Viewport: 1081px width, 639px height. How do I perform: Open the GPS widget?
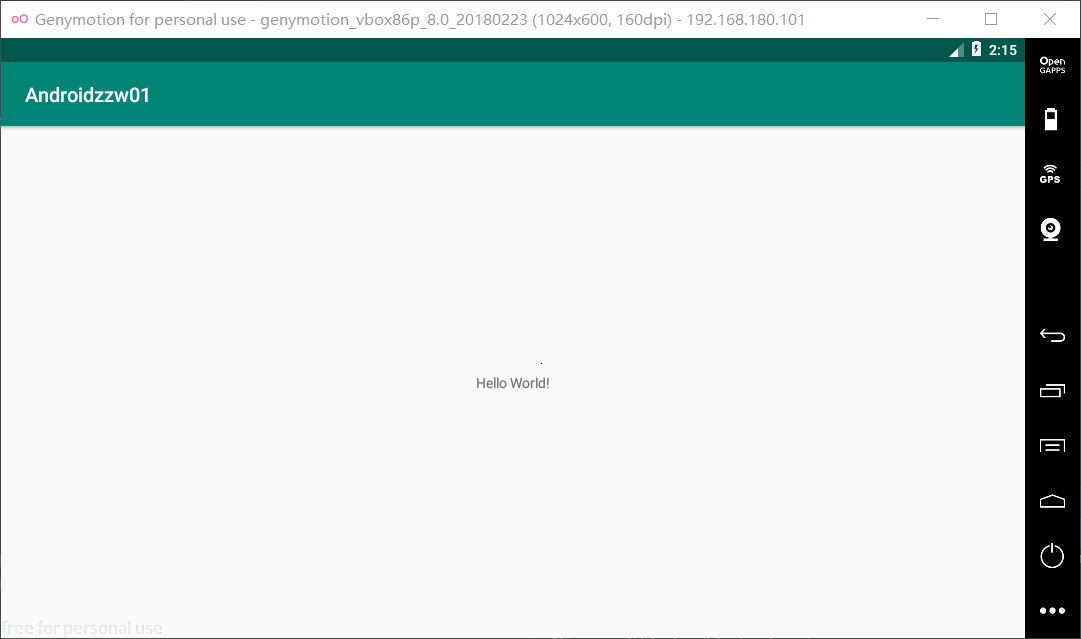coord(1050,174)
